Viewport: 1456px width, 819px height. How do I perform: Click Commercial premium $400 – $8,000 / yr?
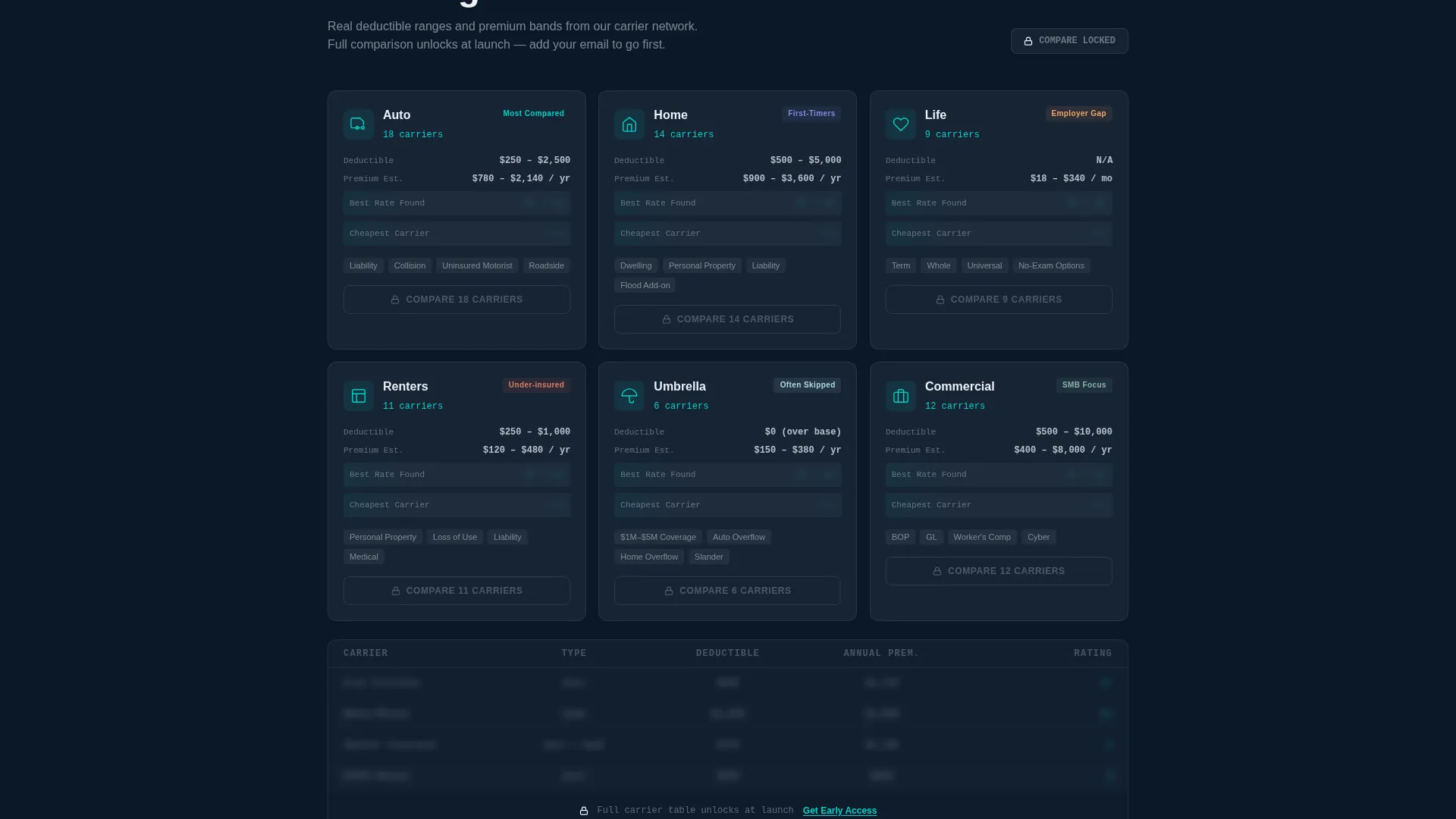coord(1062,450)
